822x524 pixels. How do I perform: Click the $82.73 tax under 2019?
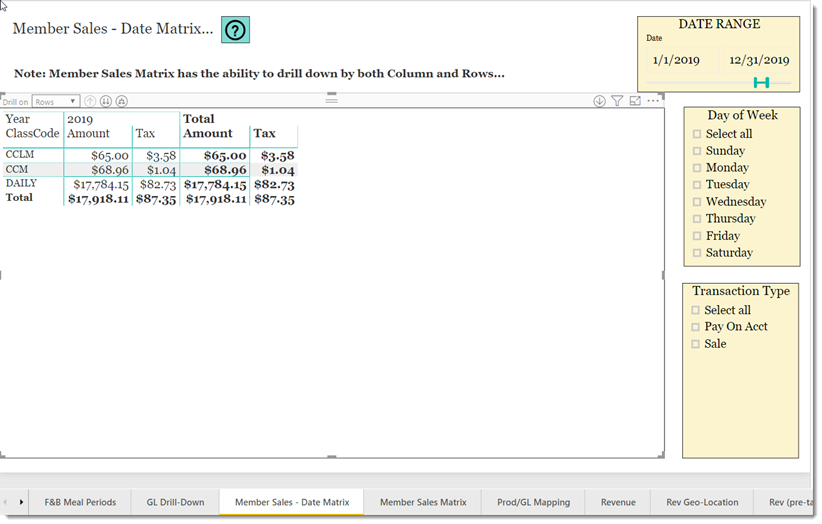(158, 184)
